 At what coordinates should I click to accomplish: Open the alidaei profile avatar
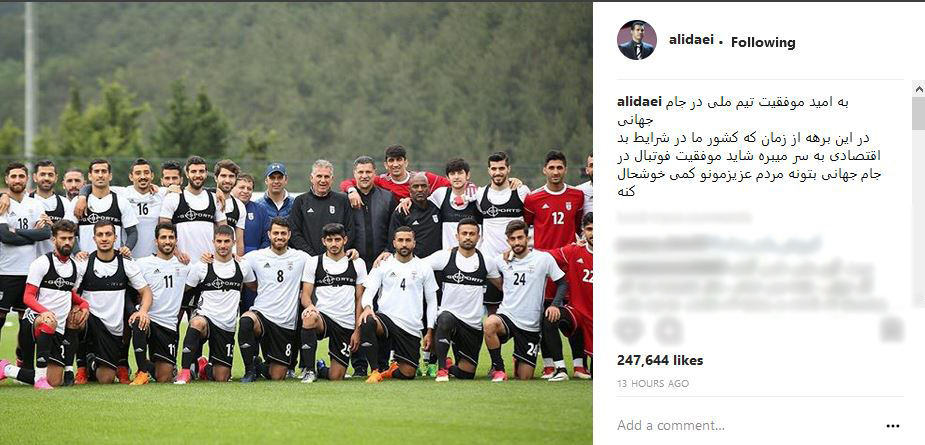pyautogui.click(x=637, y=40)
